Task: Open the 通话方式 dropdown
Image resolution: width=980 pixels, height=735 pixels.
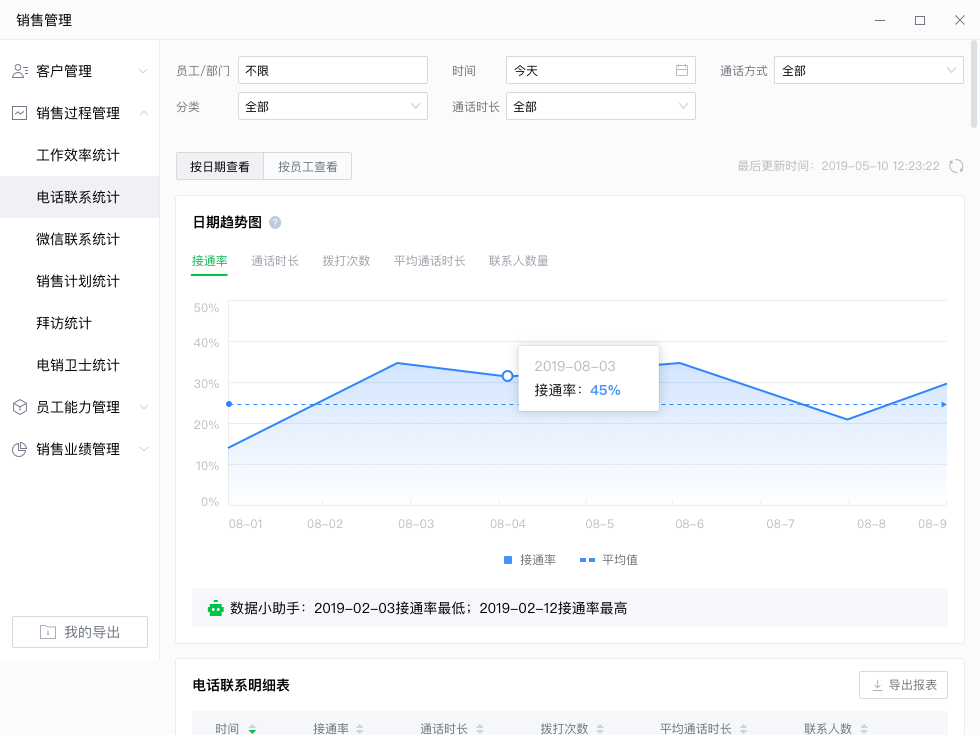Action: pyautogui.click(x=868, y=70)
